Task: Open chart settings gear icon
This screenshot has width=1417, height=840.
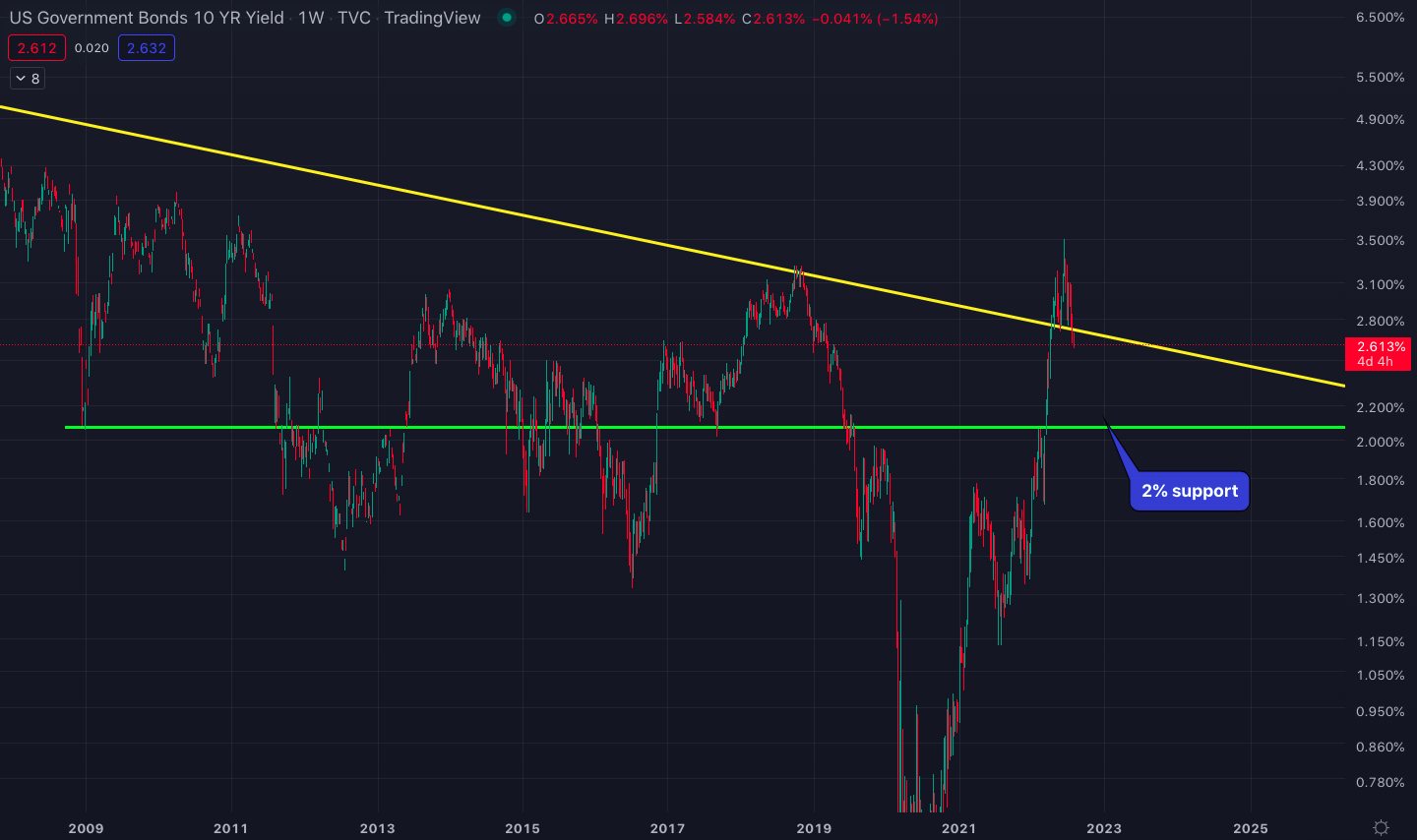Action: click(1381, 827)
